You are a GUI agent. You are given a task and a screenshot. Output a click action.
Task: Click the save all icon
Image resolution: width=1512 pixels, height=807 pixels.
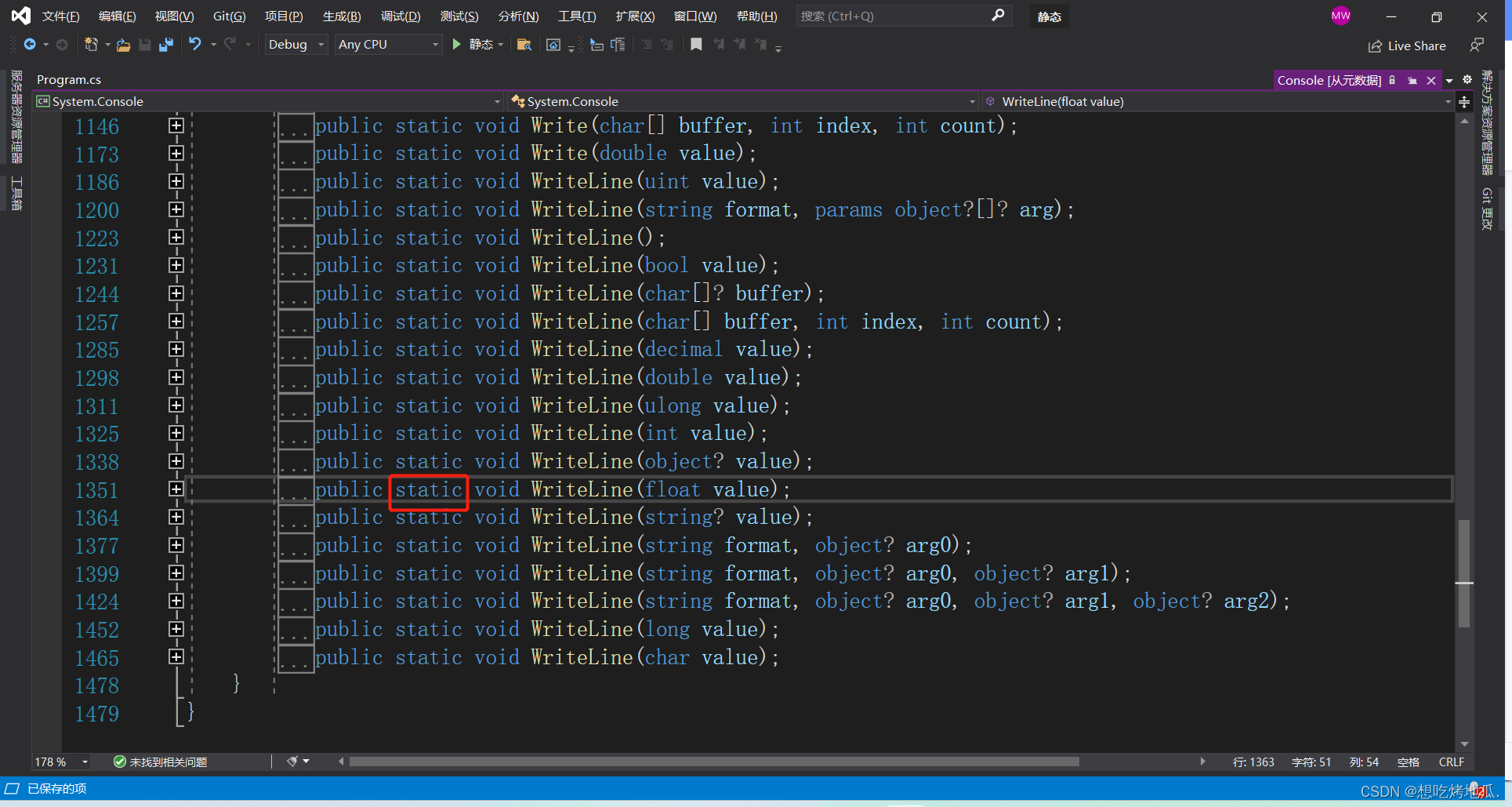[x=165, y=45]
